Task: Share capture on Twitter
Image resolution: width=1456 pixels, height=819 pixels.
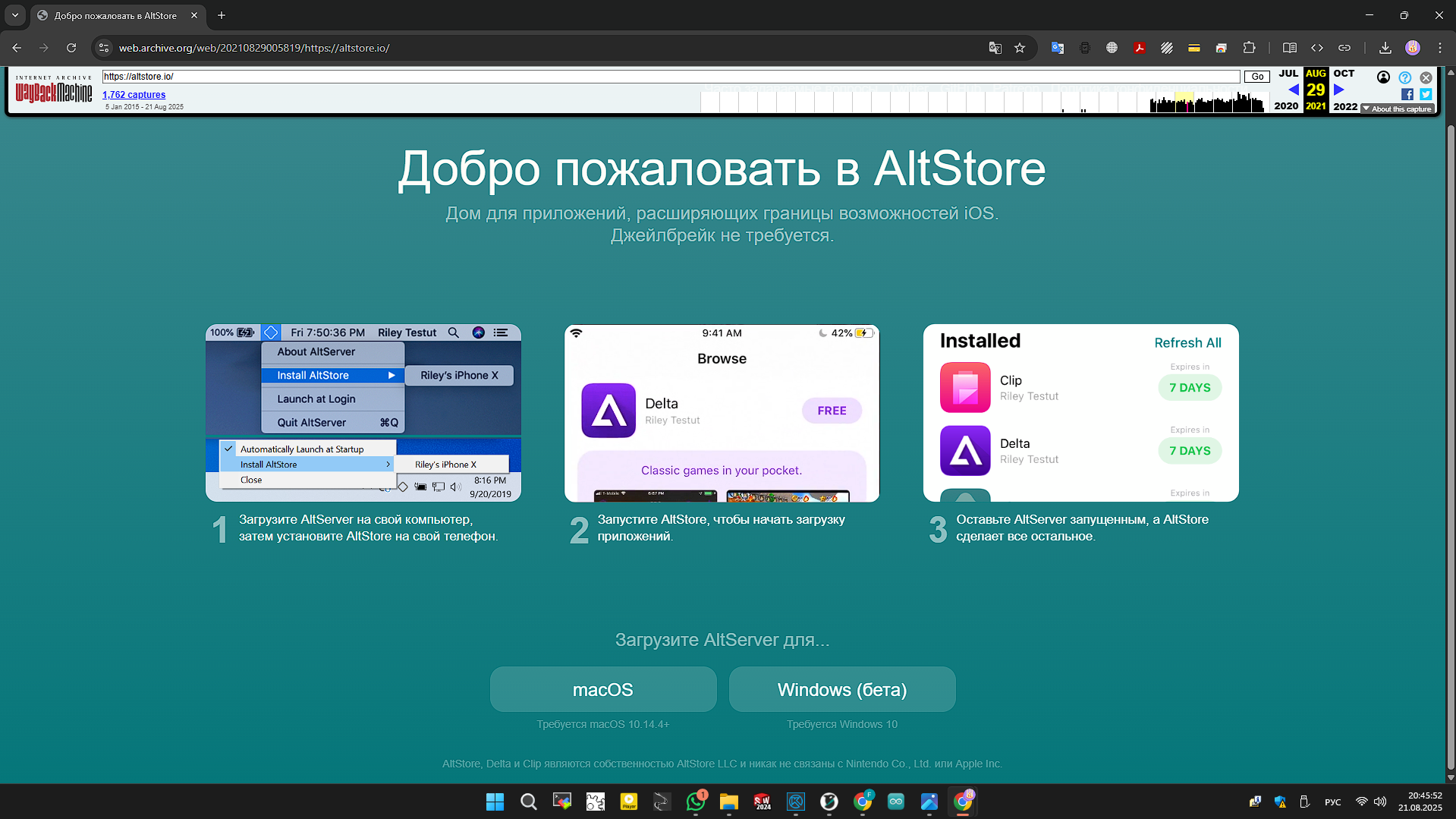Action: (1426, 94)
